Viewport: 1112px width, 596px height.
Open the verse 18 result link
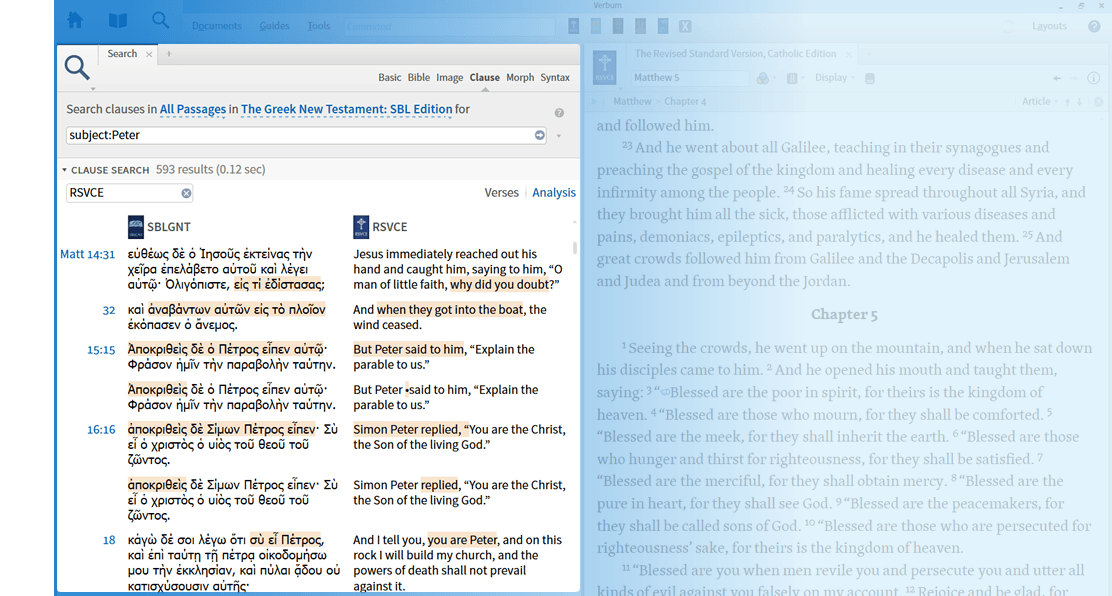coord(109,541)
